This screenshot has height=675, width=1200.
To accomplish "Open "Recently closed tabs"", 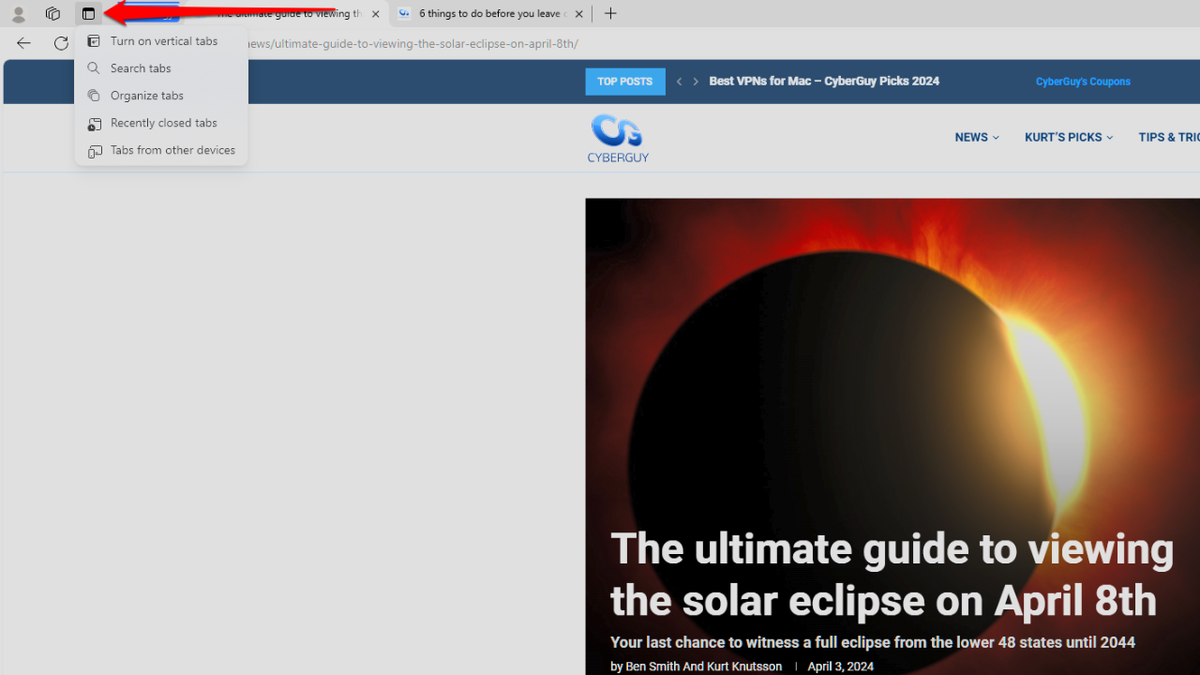I will coord(163,122).
